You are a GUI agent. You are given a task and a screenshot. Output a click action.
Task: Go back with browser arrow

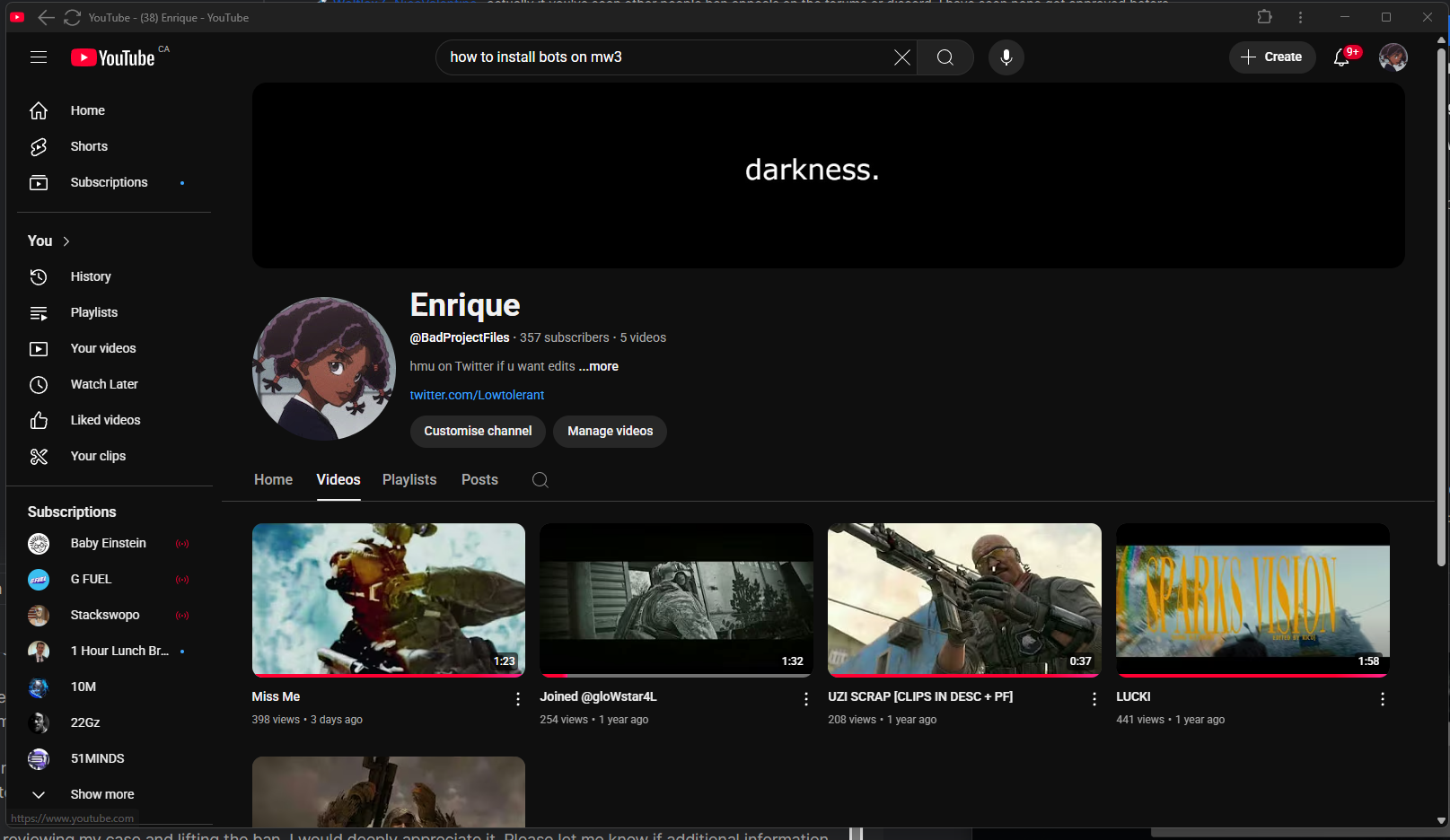(46, 17)
